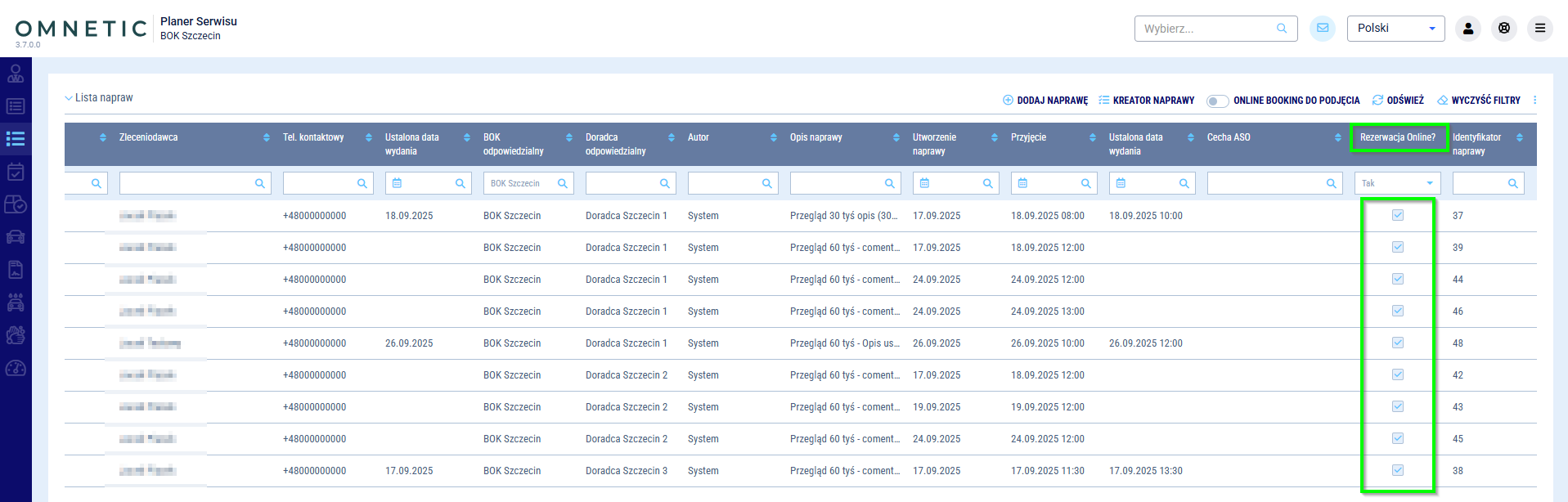Viewport: 1568px width, 502px height.
Task: Toggle Rezerwacja Online checkbox for repair 48
Action: [1397, 343]
